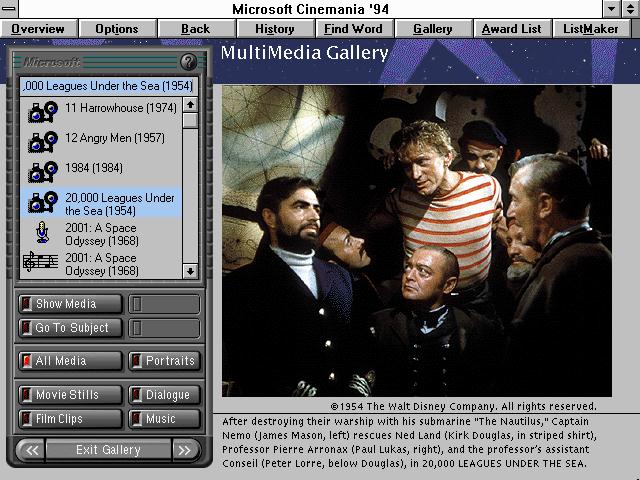Open the Options menu
The image size is (640, 480).
pyautogui.click(x=118, y=29)
